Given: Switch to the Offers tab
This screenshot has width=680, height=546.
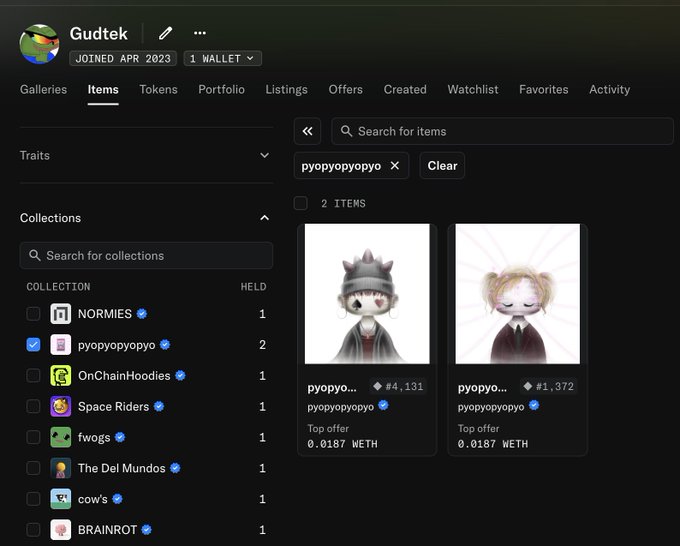Looking at the screenshot, I should [x=345, y=90].
